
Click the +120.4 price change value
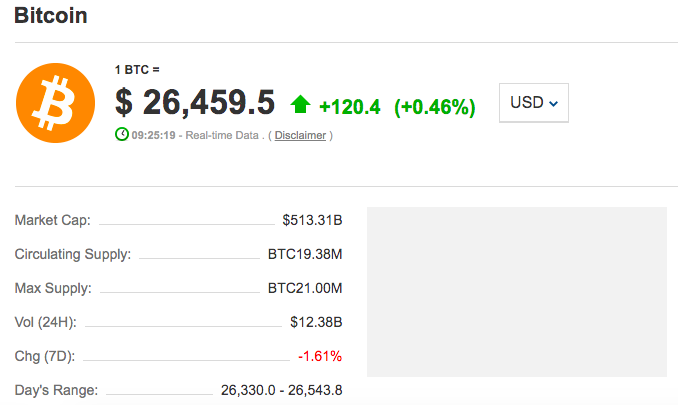click(x=350, y=105)
